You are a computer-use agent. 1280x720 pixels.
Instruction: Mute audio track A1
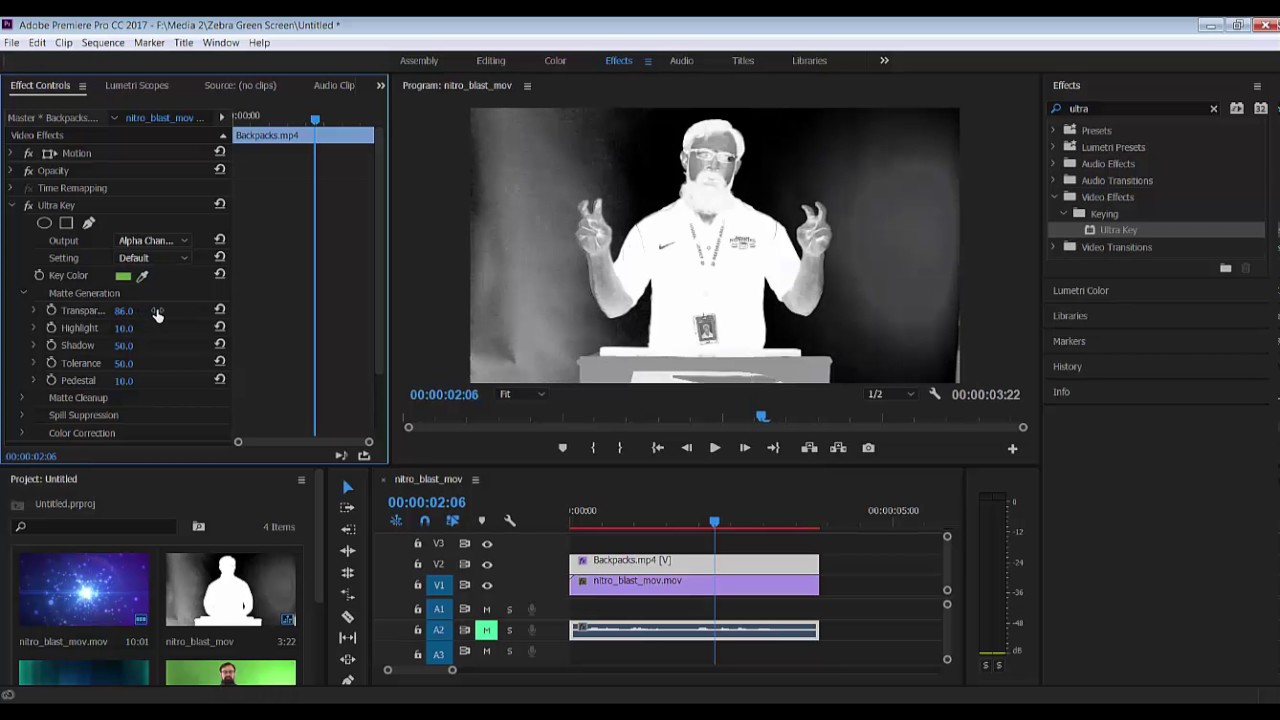[x=487, y=609]
